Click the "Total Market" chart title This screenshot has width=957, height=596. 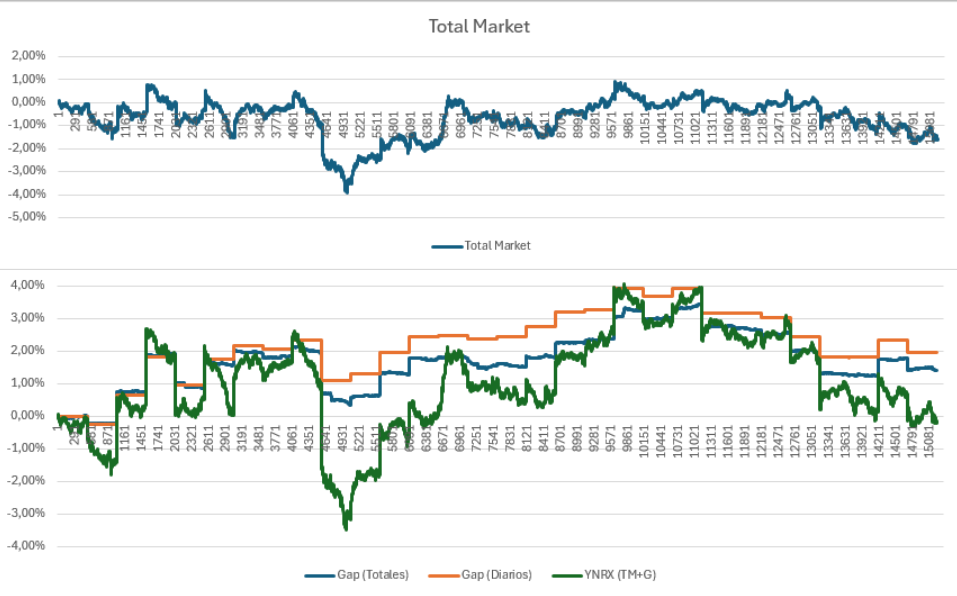[x=479, y=26]
